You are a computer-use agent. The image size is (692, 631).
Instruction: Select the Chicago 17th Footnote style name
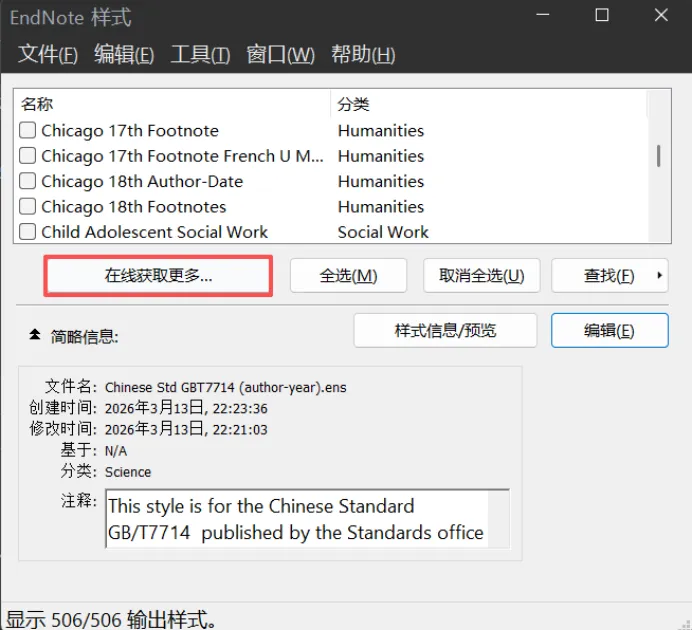coord(130,131)
